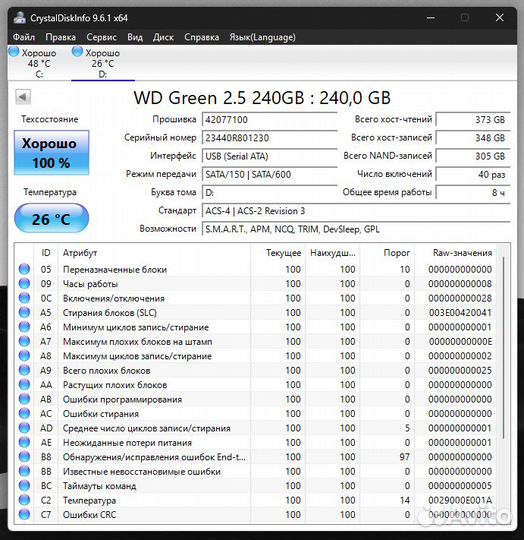
Task: Click status icon of attribute A6 row
Action: pos(24,327)
